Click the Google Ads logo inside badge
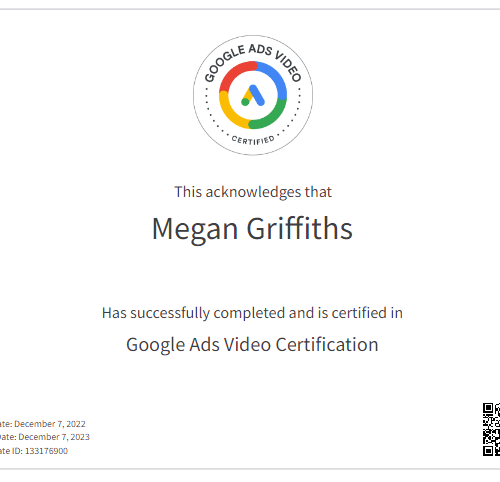The height and width of the screenshot is (482, 500). 253,95
